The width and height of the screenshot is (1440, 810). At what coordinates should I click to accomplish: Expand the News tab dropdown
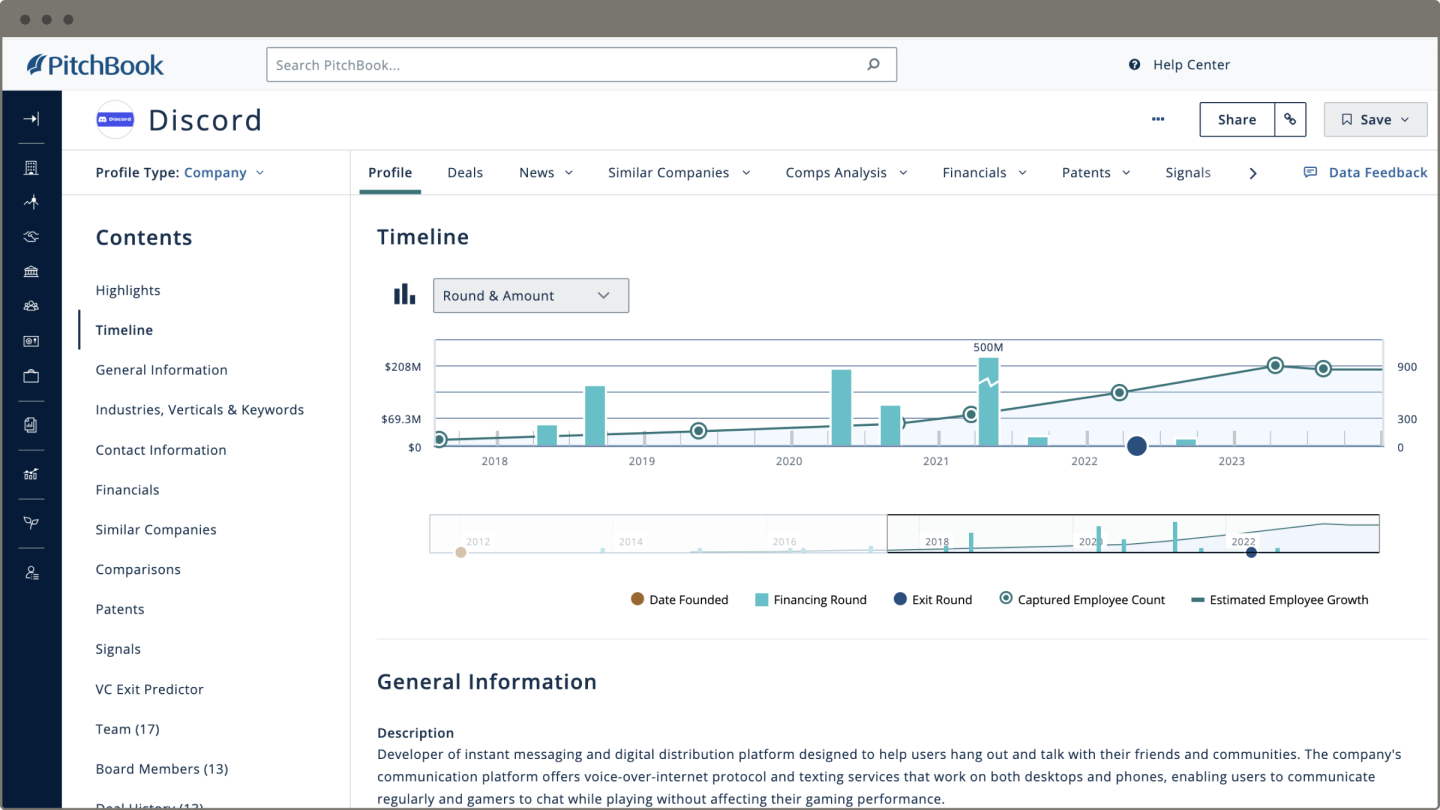(569, 173)
